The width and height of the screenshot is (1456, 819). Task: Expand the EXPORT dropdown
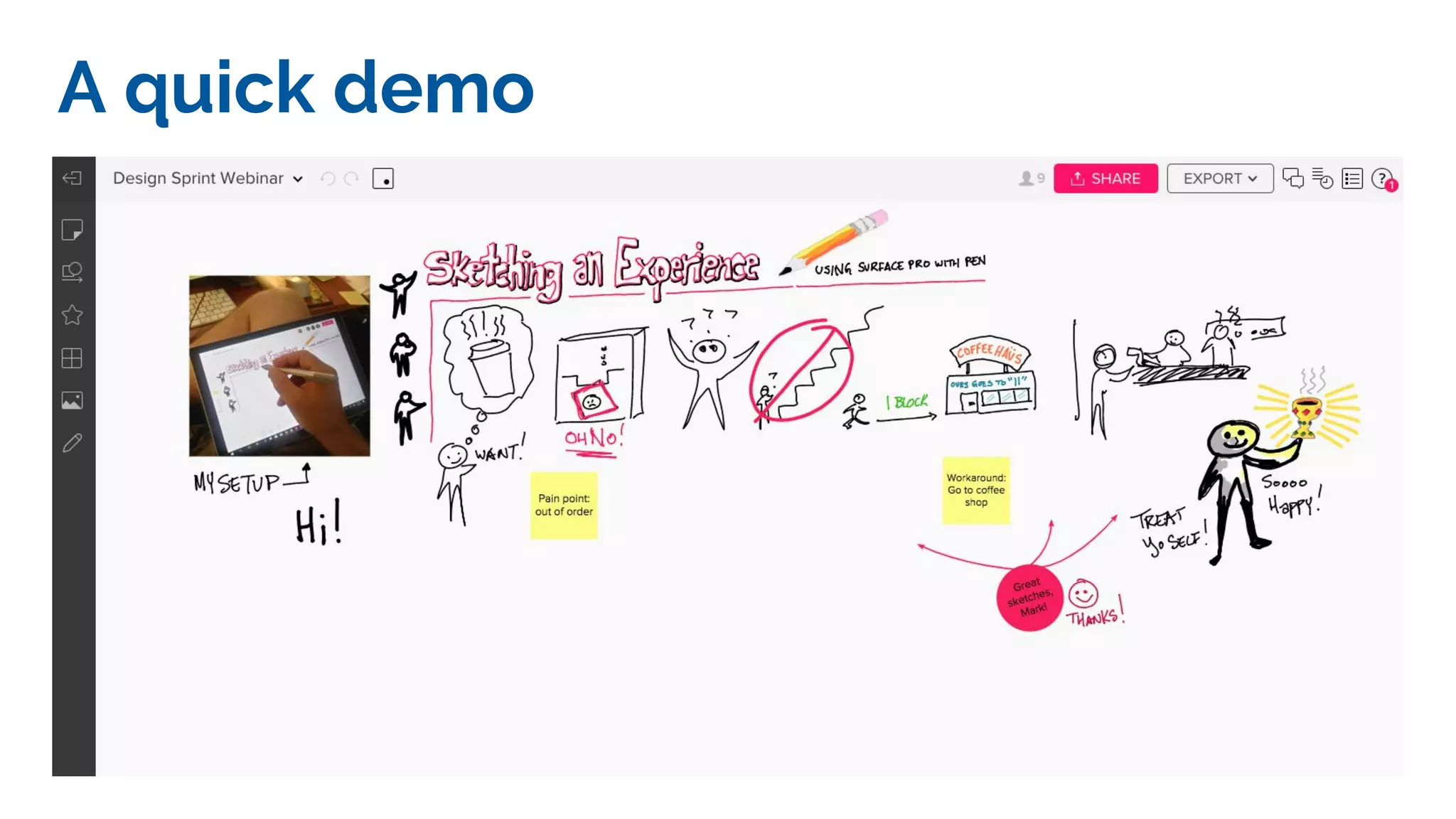[x=1220, y=178]
